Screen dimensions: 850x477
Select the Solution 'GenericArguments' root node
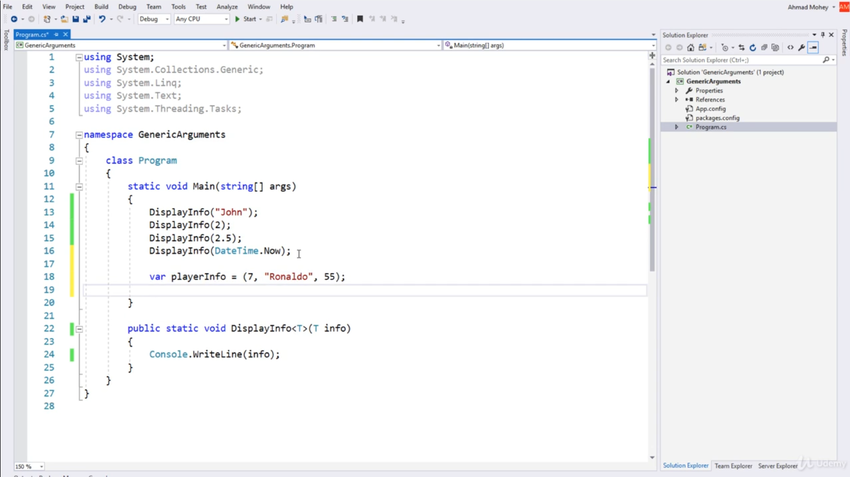pyautogui.click(x=730, y=72)
